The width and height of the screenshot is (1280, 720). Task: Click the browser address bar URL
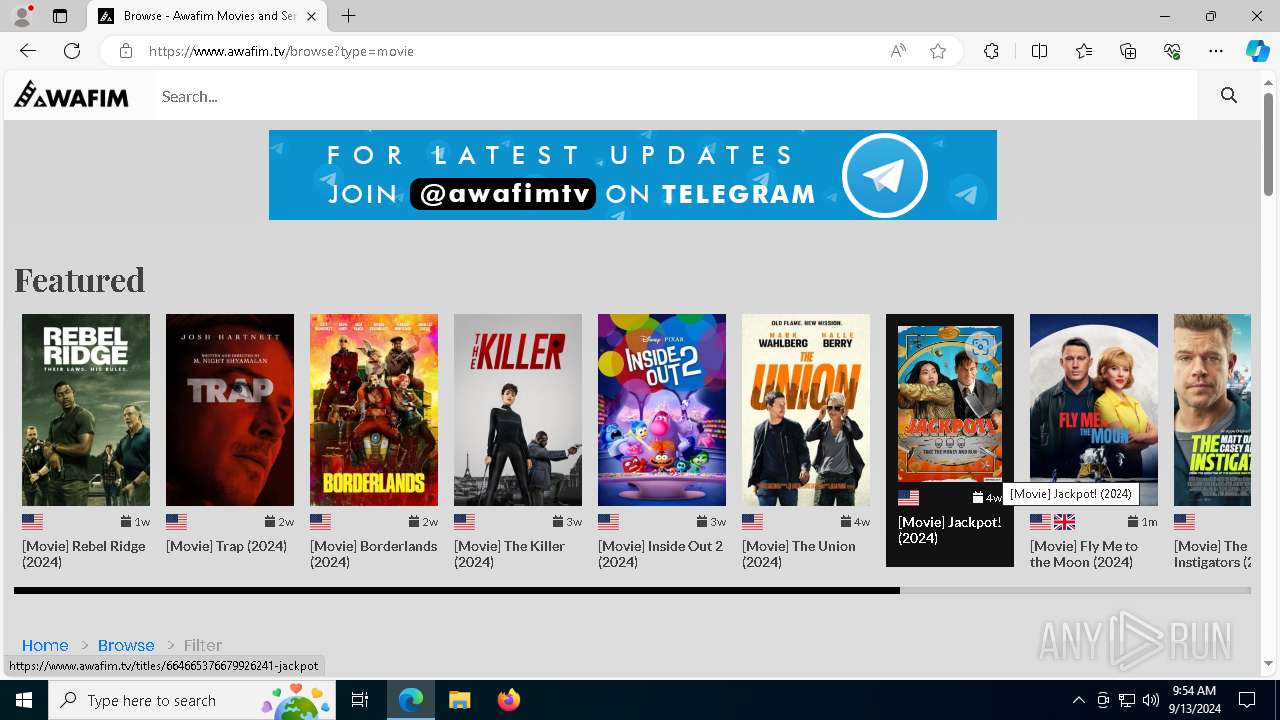[281, 51]
